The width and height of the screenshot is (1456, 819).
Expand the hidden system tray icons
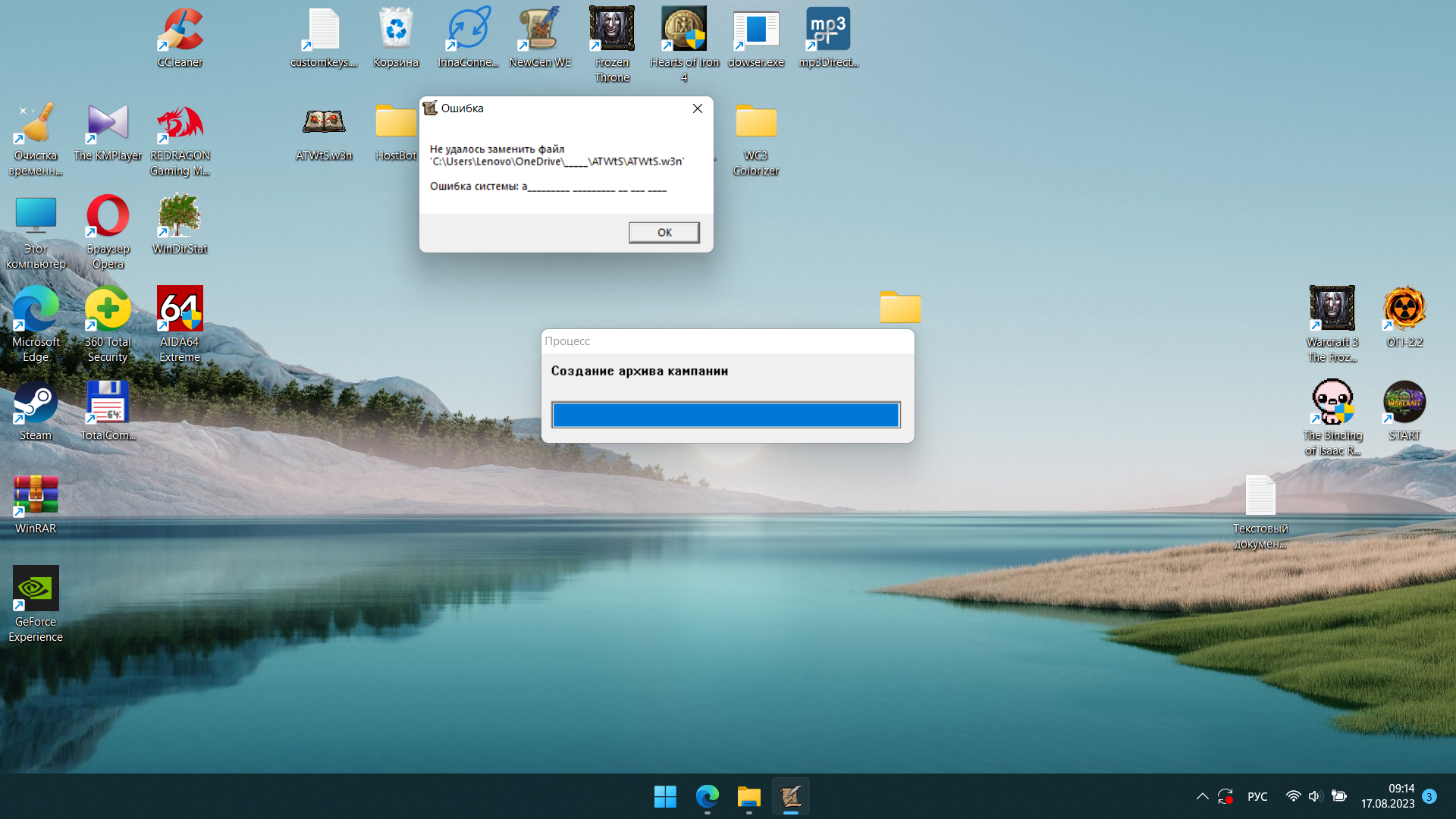click(x=1202, y=796)
